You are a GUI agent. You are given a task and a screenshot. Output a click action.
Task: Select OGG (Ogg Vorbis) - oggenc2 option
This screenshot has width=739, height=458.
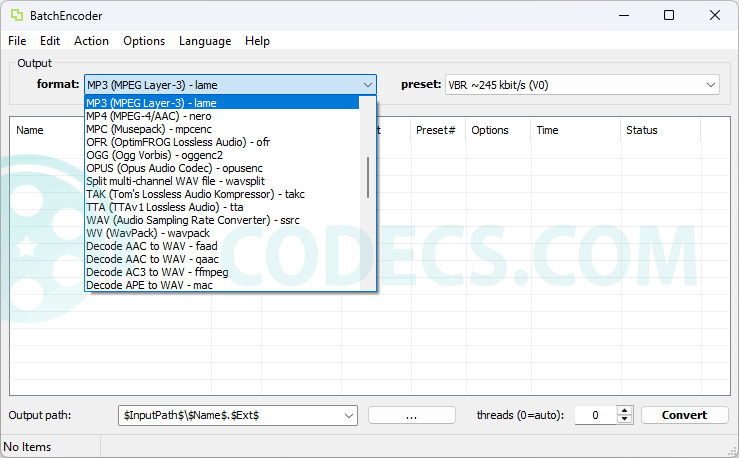(222, 155)
